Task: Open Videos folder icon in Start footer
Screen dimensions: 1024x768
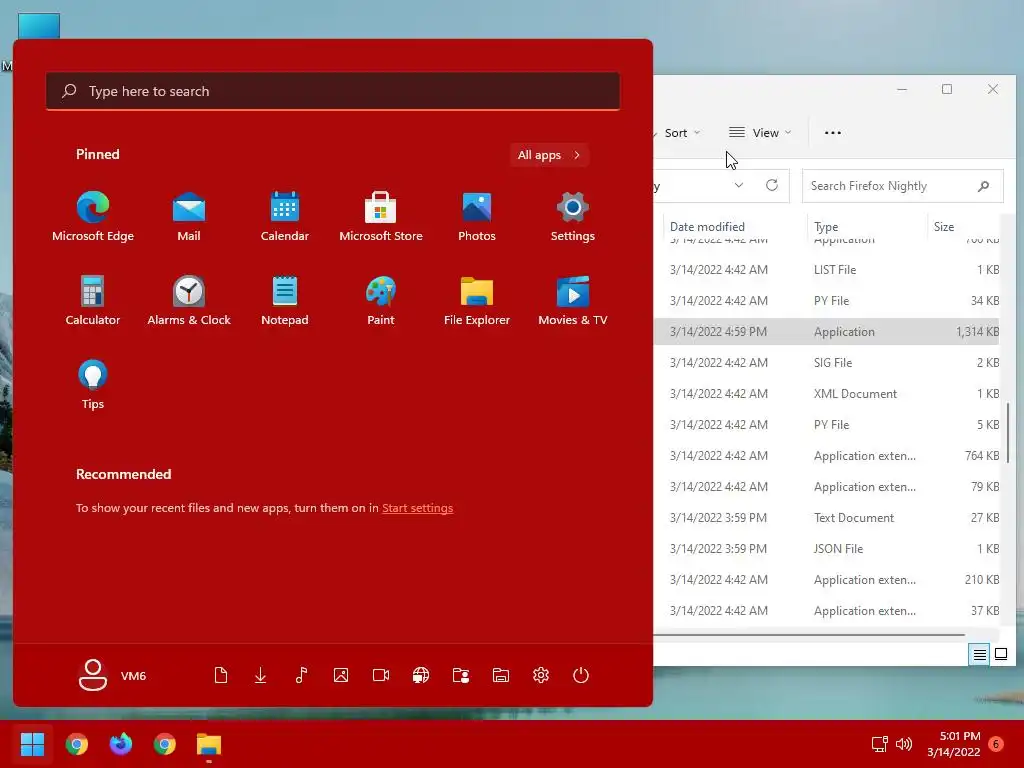Action: [381, 675]
